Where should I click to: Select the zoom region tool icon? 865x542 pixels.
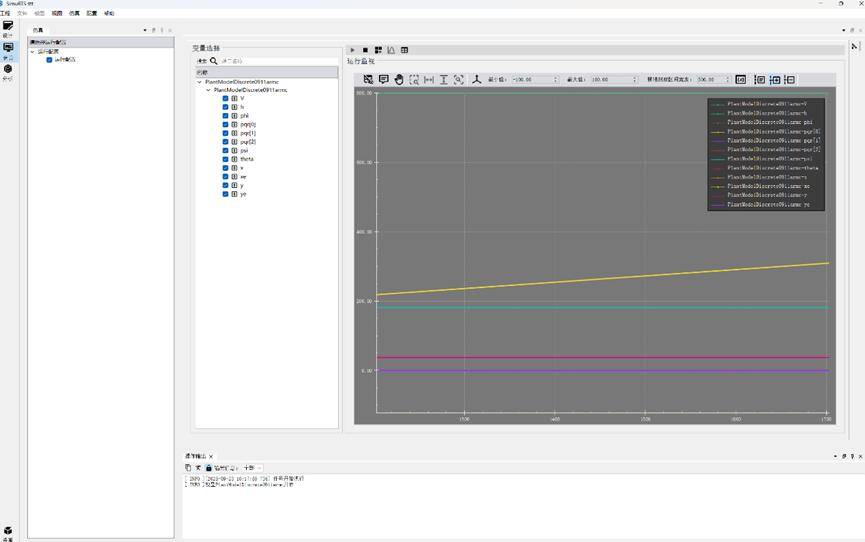click(414, 79)
